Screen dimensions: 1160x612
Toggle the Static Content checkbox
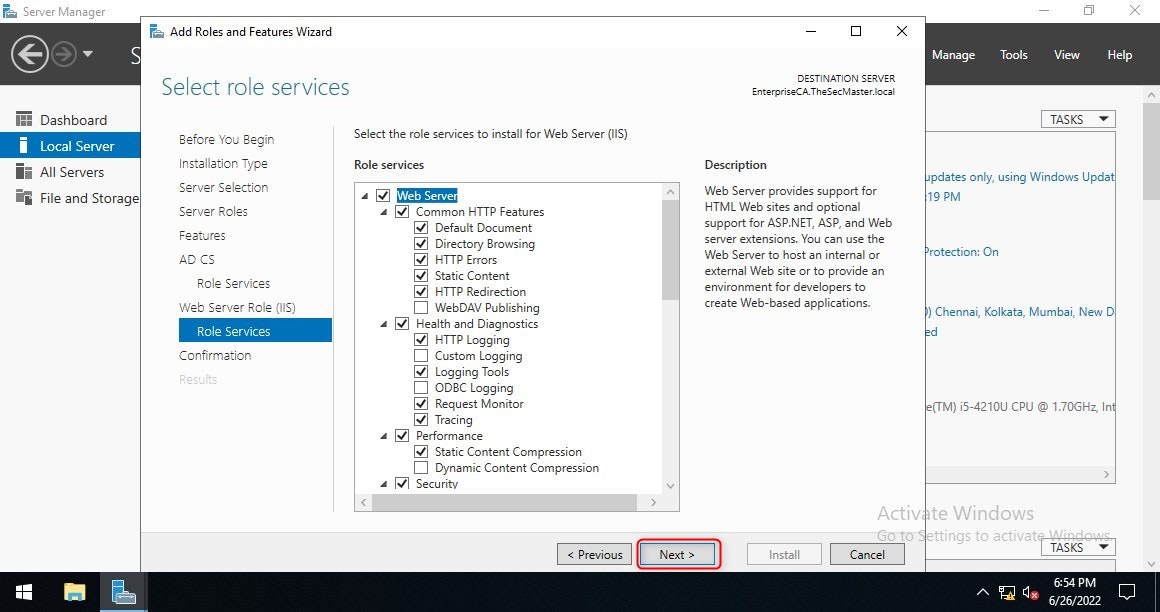[x=421, y=275]
